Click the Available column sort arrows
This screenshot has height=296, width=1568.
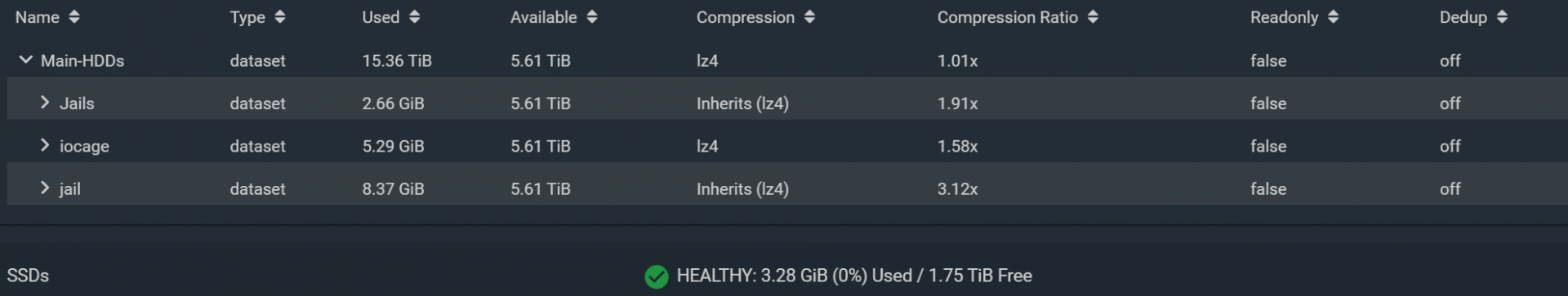[592, 17]
